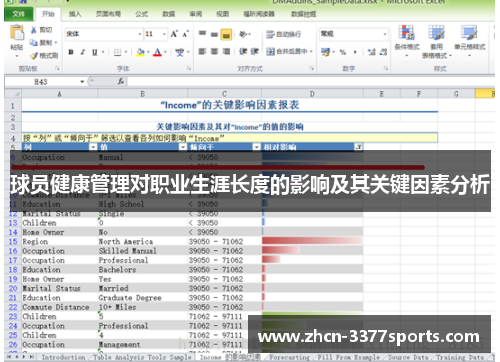500x362 pixels.
Task: Open font group dialog launcher
Action: 189,68
